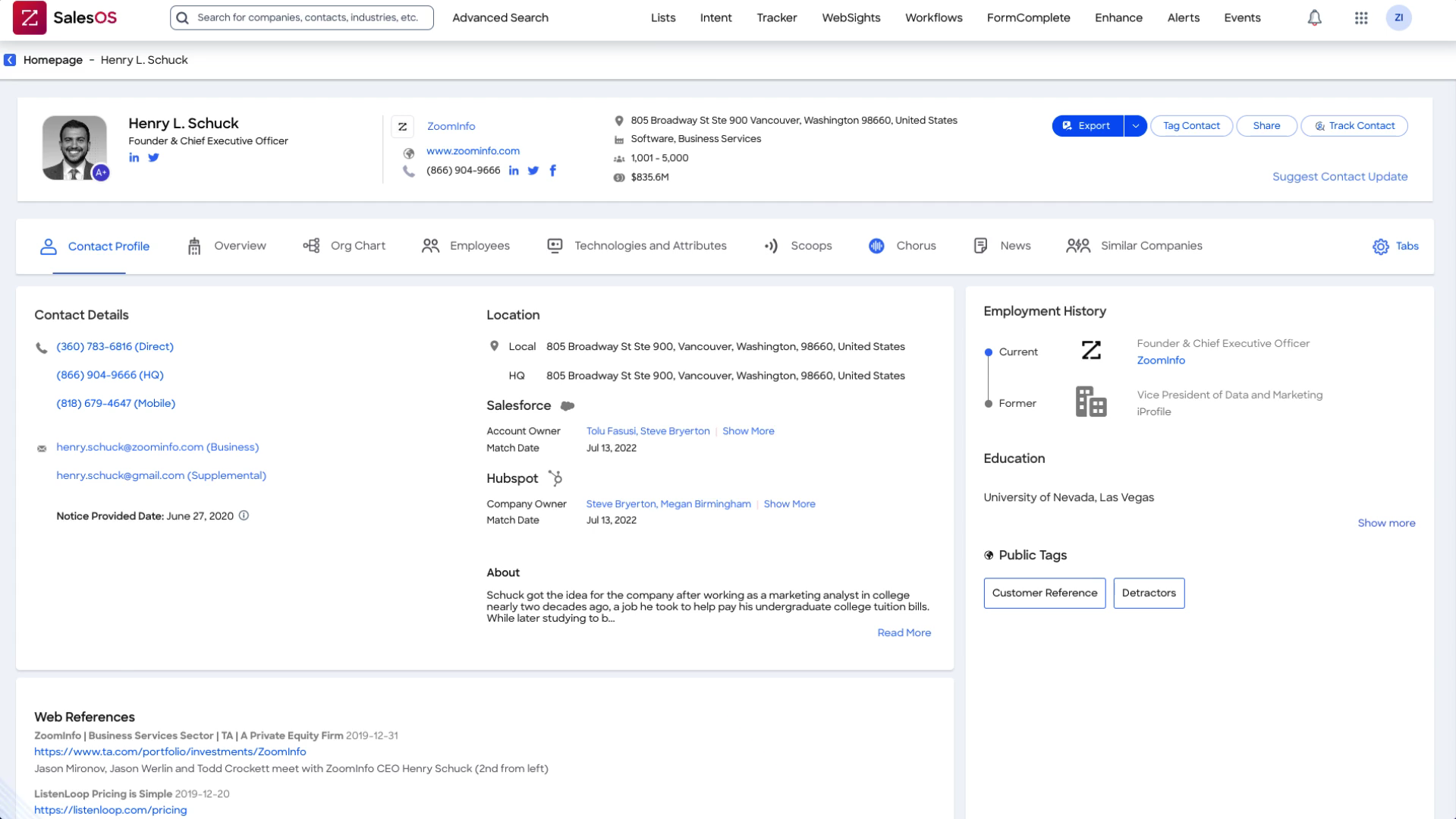
Task: Show more Hubspot company owners
Action: 789,504
